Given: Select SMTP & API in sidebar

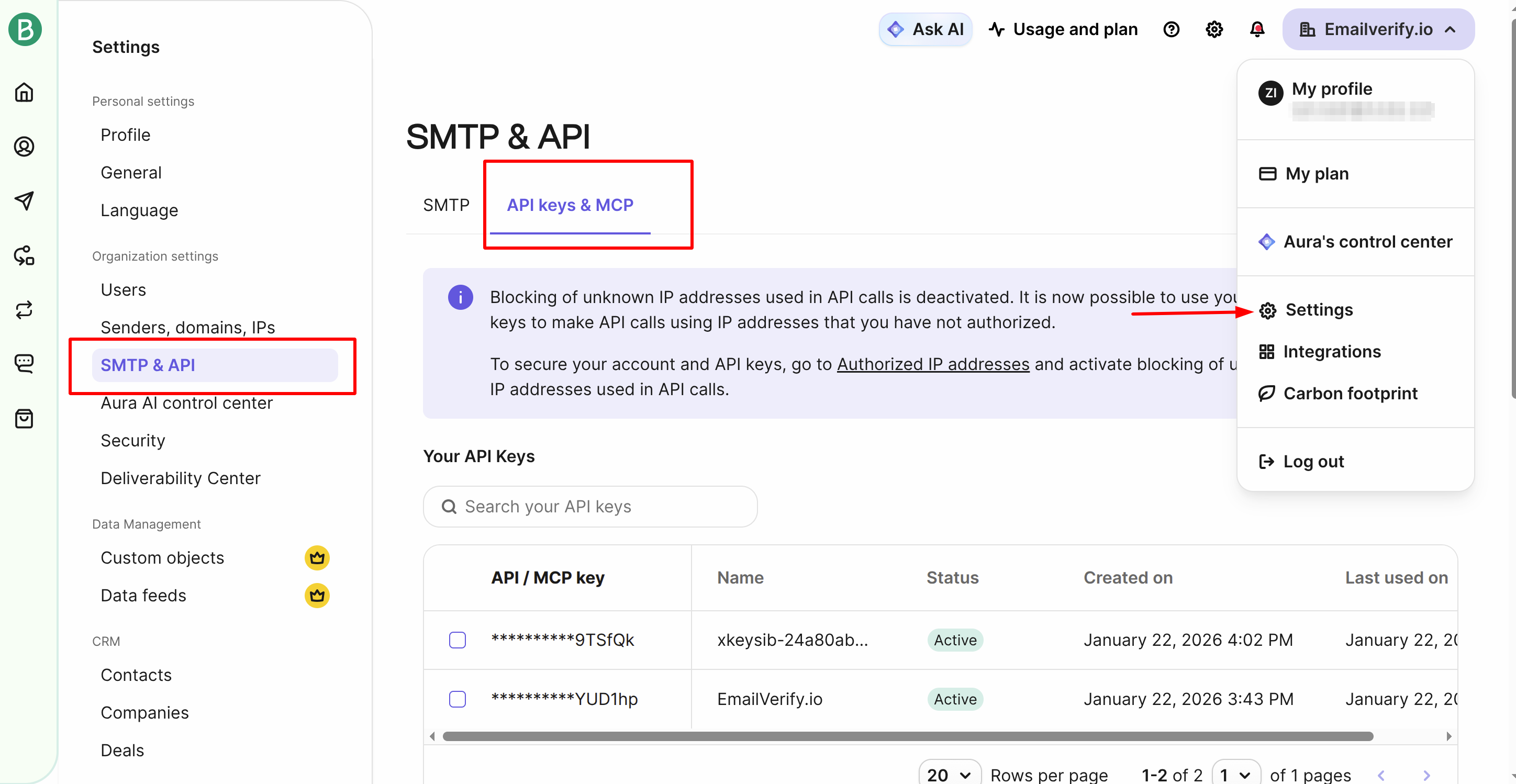Looking at the screenshot, I should coord(215,365).
